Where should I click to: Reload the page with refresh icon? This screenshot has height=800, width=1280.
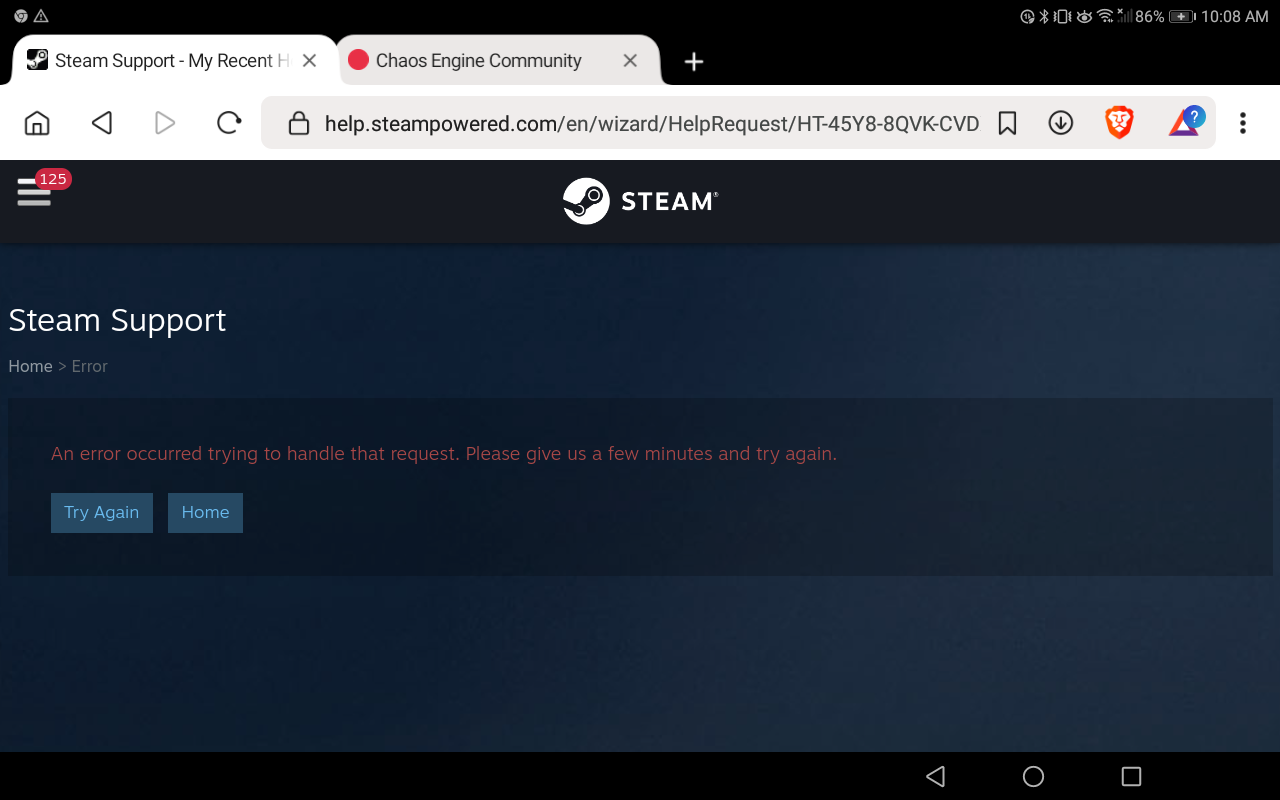pyautogui.click(x=229, y=123)
